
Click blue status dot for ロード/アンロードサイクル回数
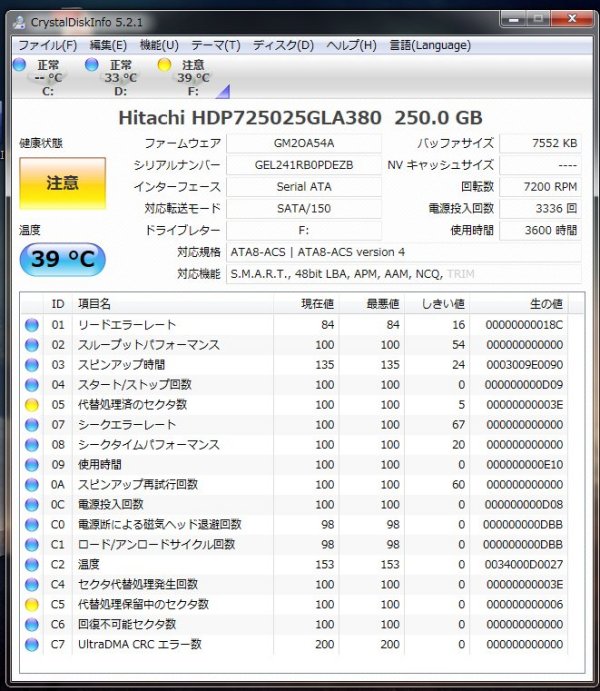coord(32,545)
